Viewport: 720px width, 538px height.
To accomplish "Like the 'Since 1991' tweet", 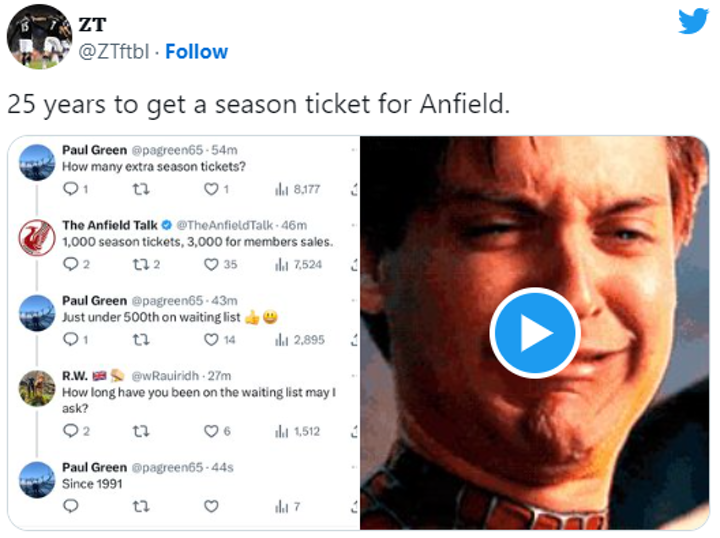I will [212, 507].
